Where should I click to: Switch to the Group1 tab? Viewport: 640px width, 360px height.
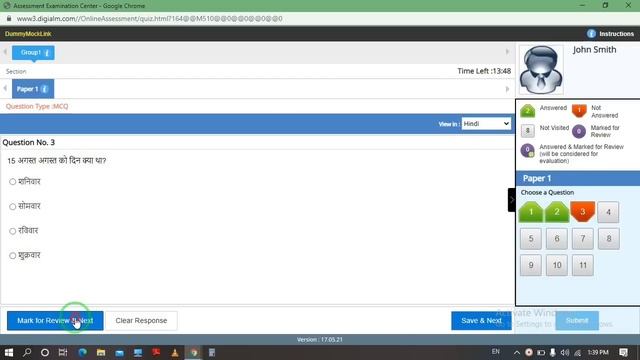pos(33,53)
